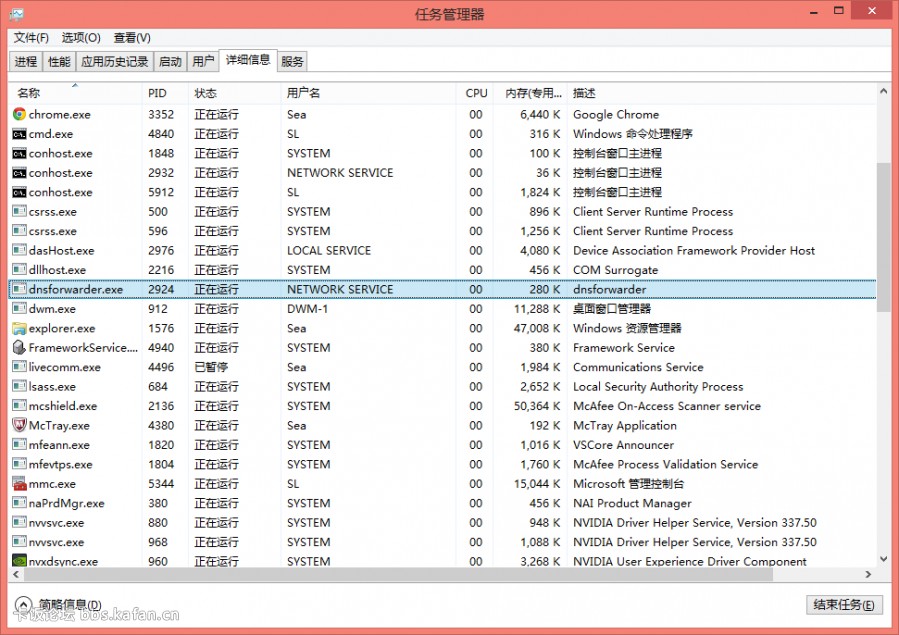Sort by the CPU column header
Viewport: 899px width, 635px height.
476,93
